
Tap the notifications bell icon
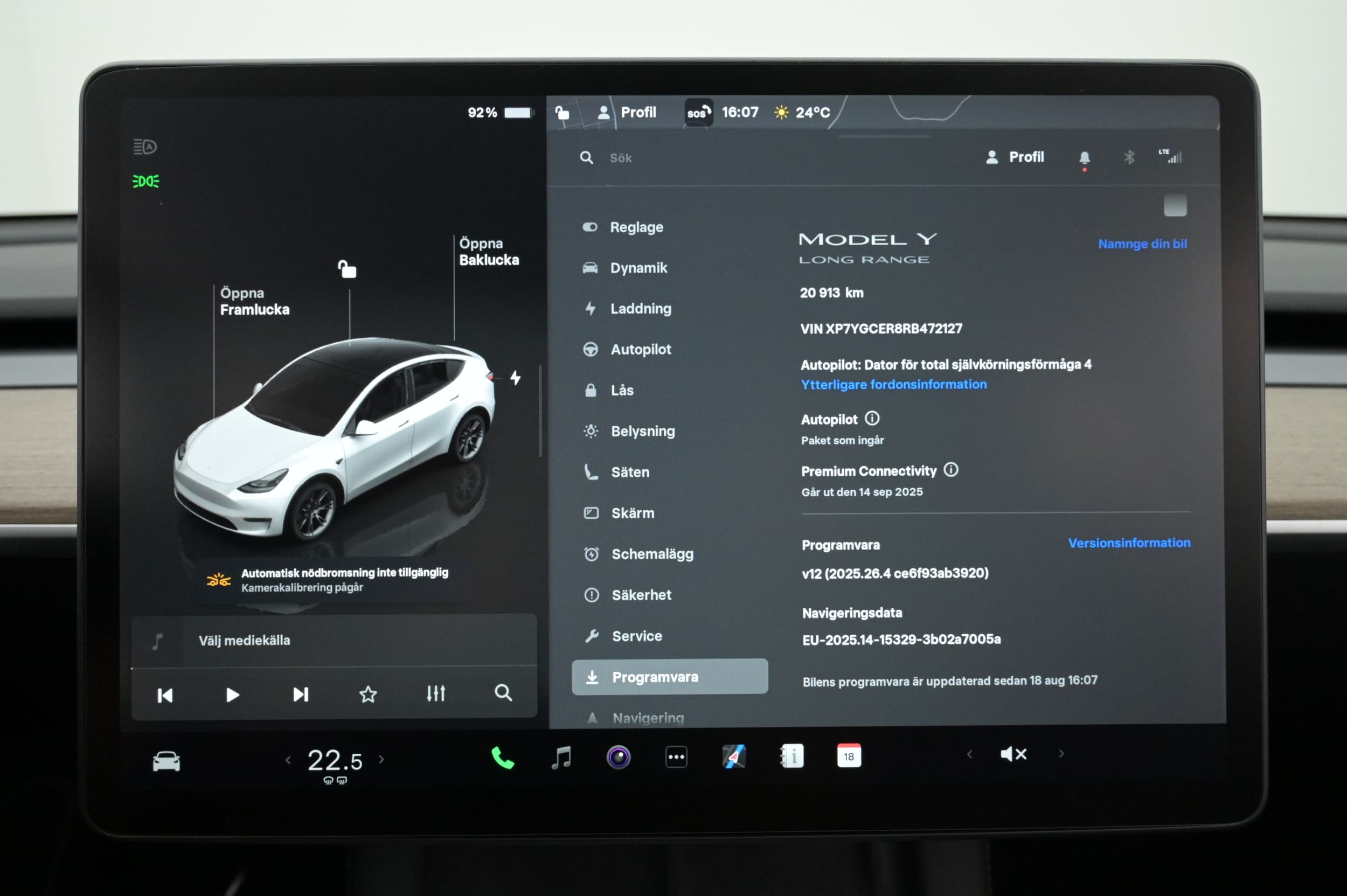pyautogui.click(x=1084, y=158)
